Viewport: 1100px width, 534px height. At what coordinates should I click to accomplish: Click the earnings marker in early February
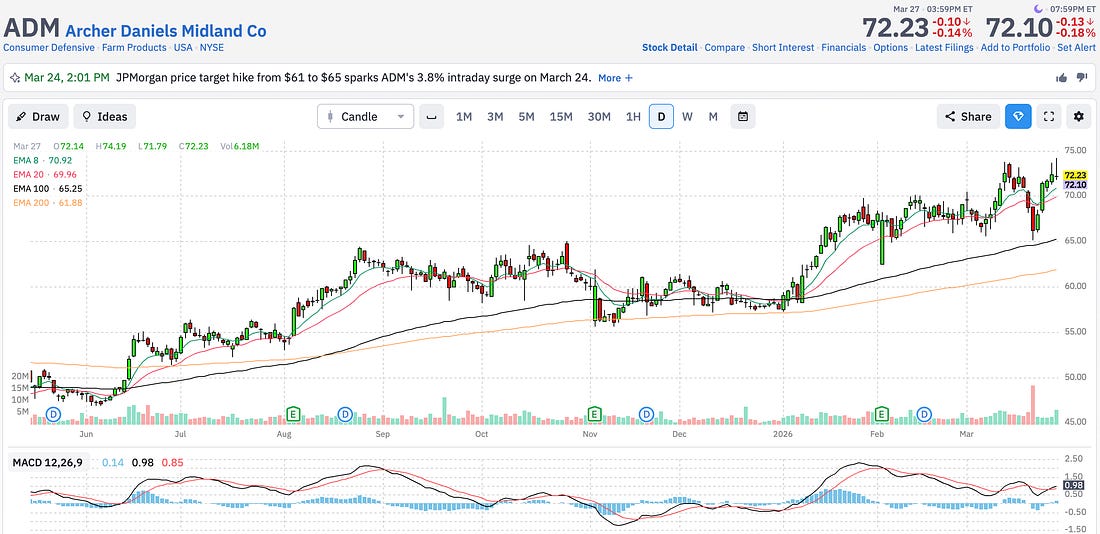[x=881, y=415]
